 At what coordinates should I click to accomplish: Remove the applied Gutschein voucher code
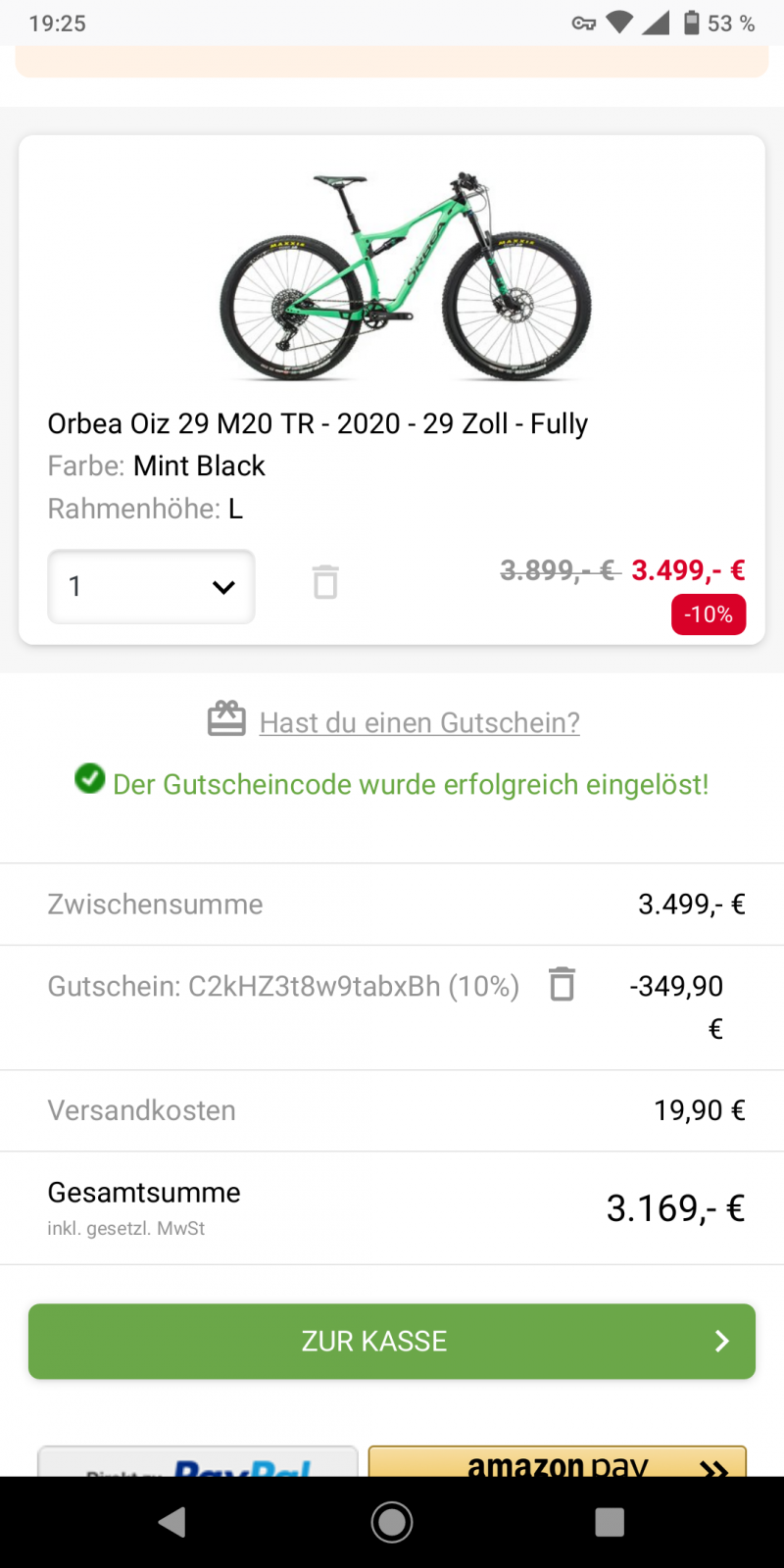point(562,984)
